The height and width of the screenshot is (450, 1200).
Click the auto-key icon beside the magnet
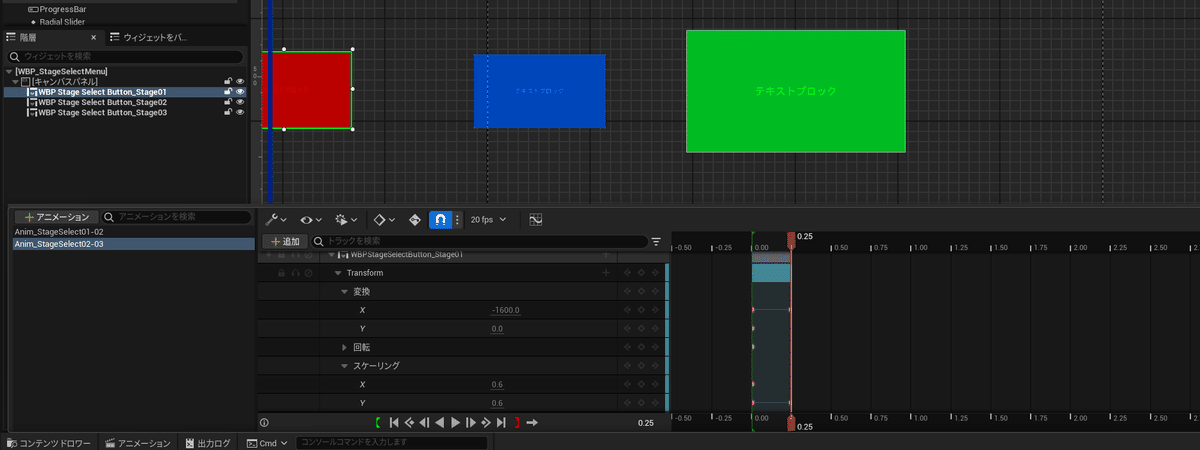(415, 219)
